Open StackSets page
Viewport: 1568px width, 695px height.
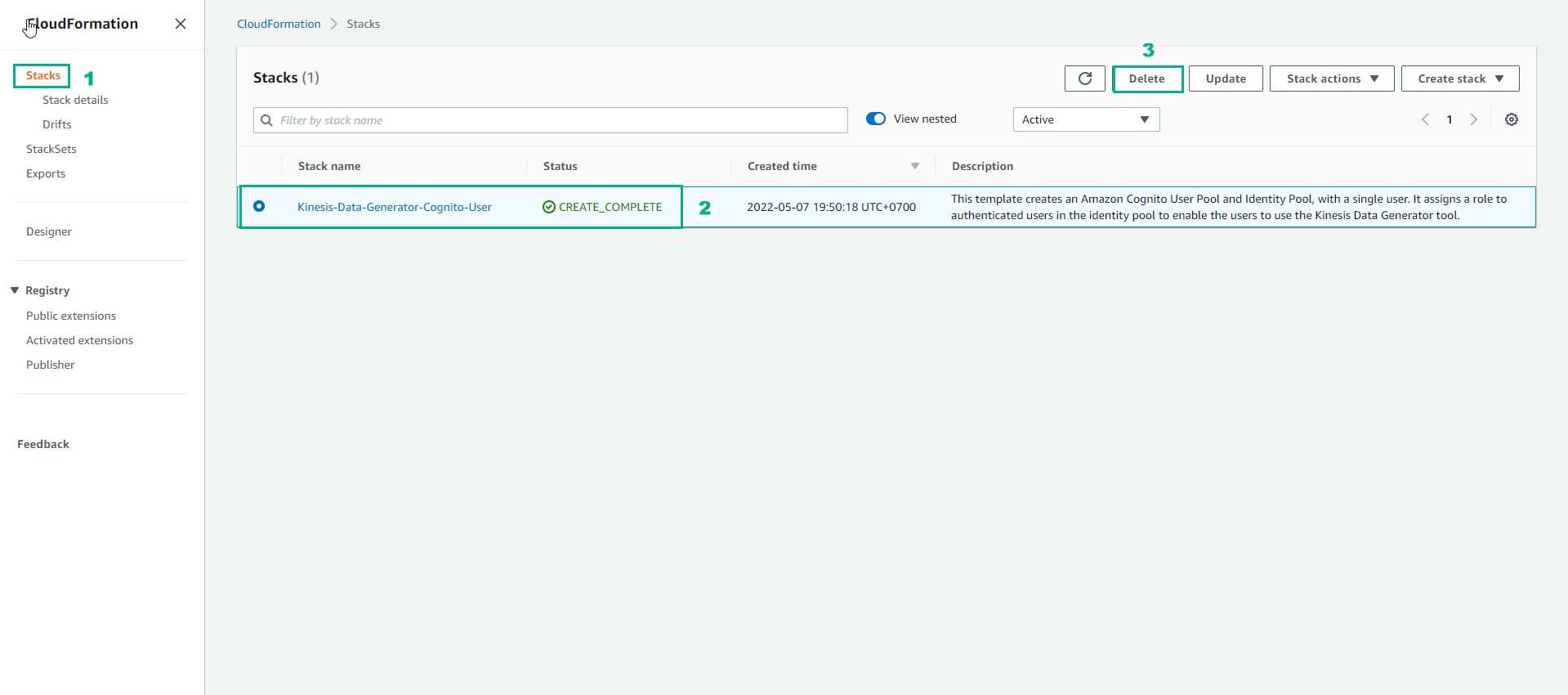pyautogui.click(x=51, y=149)
